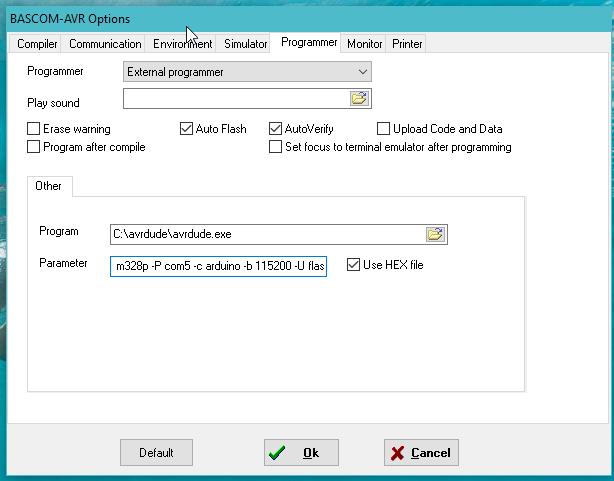614x481 pixels.
Task: Switch to the Compiler tab
Action: coord(37,44)
